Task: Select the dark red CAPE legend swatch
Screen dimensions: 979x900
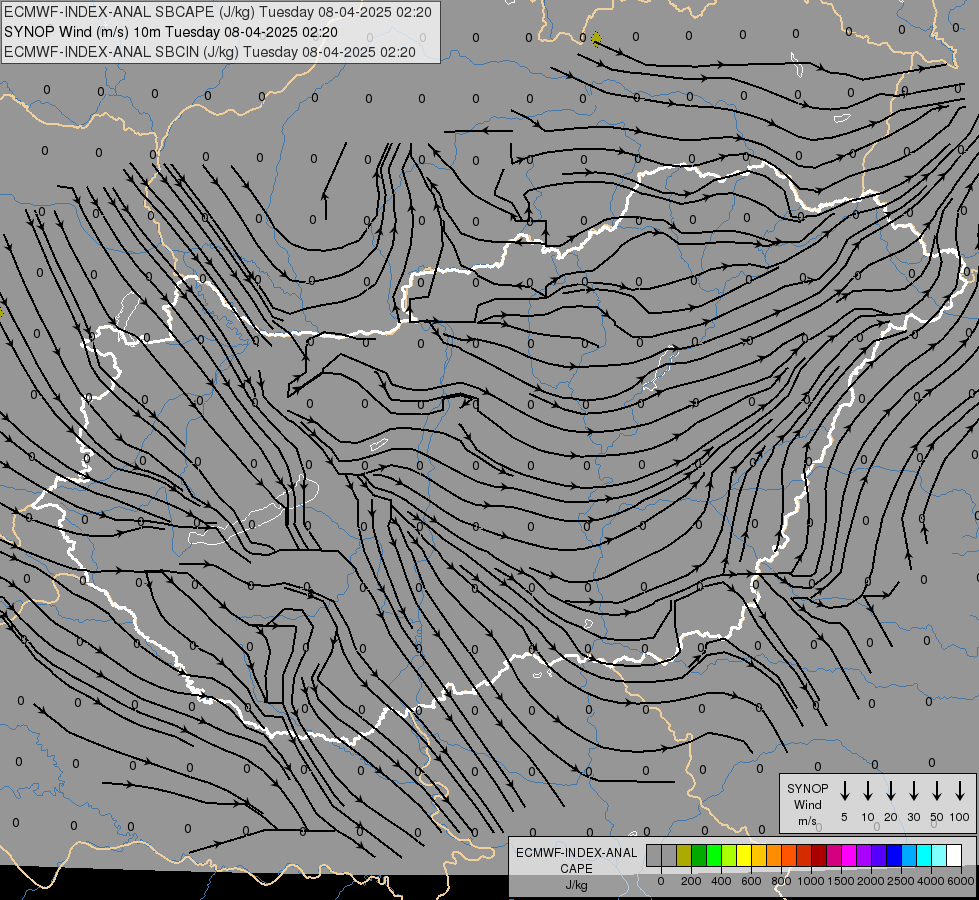Action: [x=819, y=855]
